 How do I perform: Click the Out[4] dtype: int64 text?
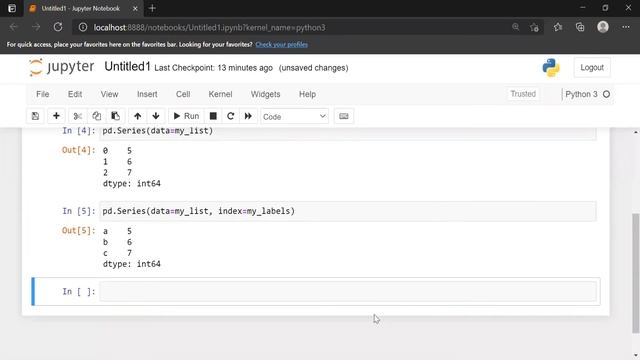tap(131, 184)
